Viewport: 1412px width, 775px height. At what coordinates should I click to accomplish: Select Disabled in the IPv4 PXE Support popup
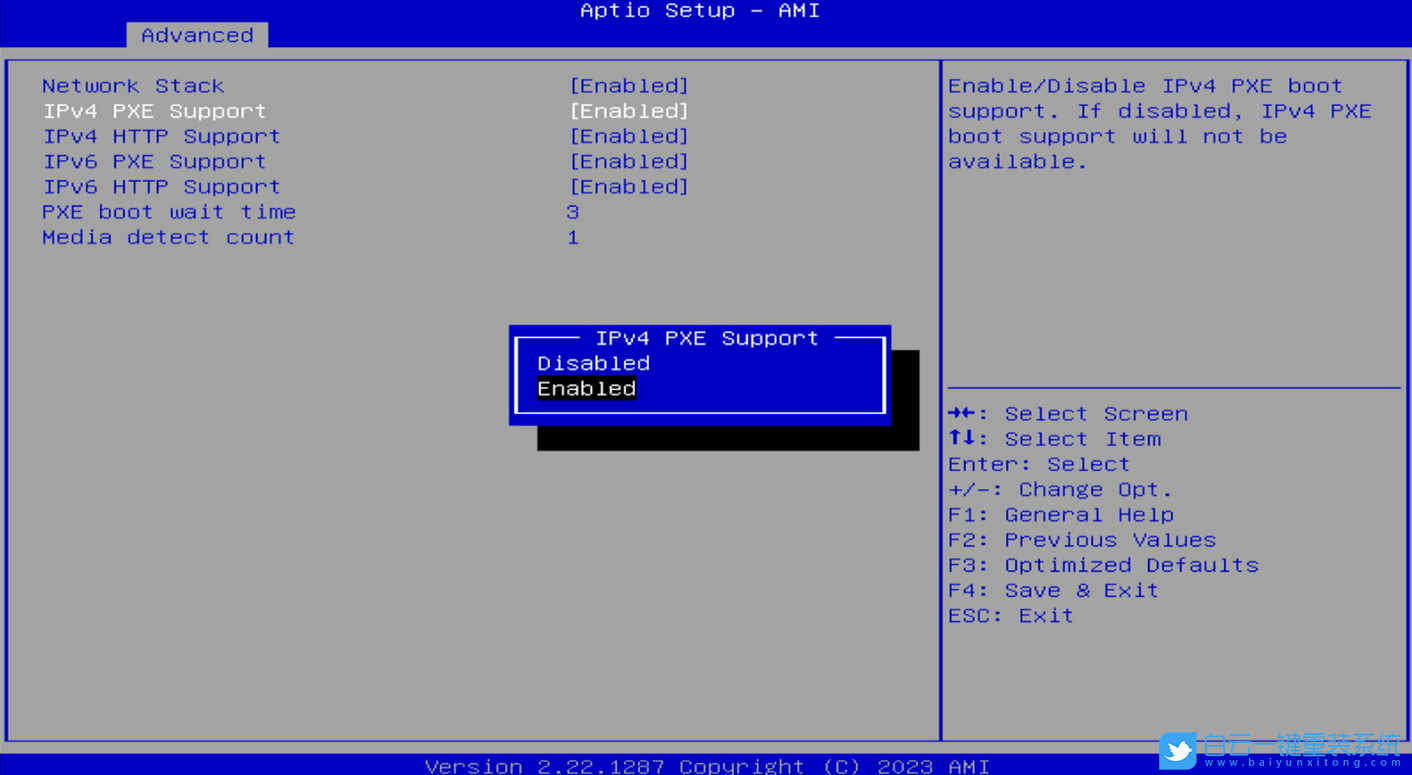[592, 363]
